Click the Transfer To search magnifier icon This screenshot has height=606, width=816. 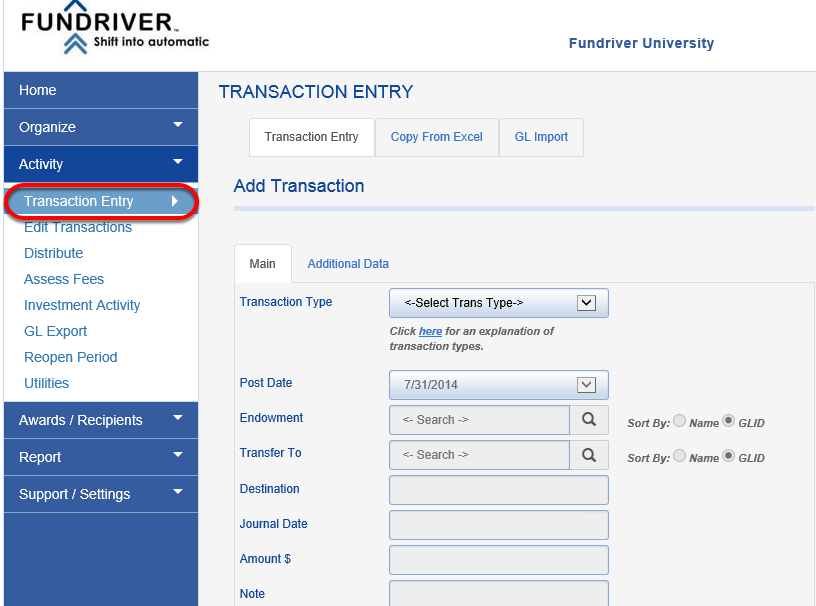click(x=589, y=455)
